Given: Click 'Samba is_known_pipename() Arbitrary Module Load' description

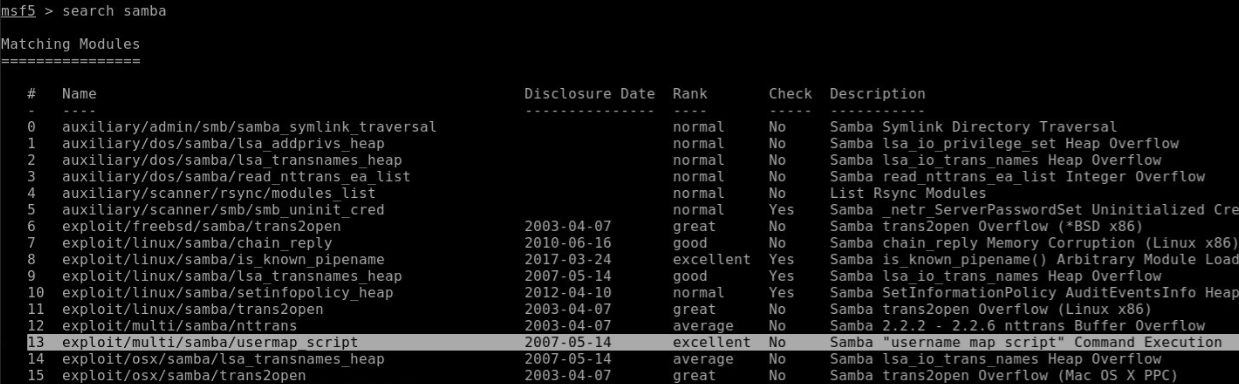Looking at the screenshot, I should [1034, 259].
